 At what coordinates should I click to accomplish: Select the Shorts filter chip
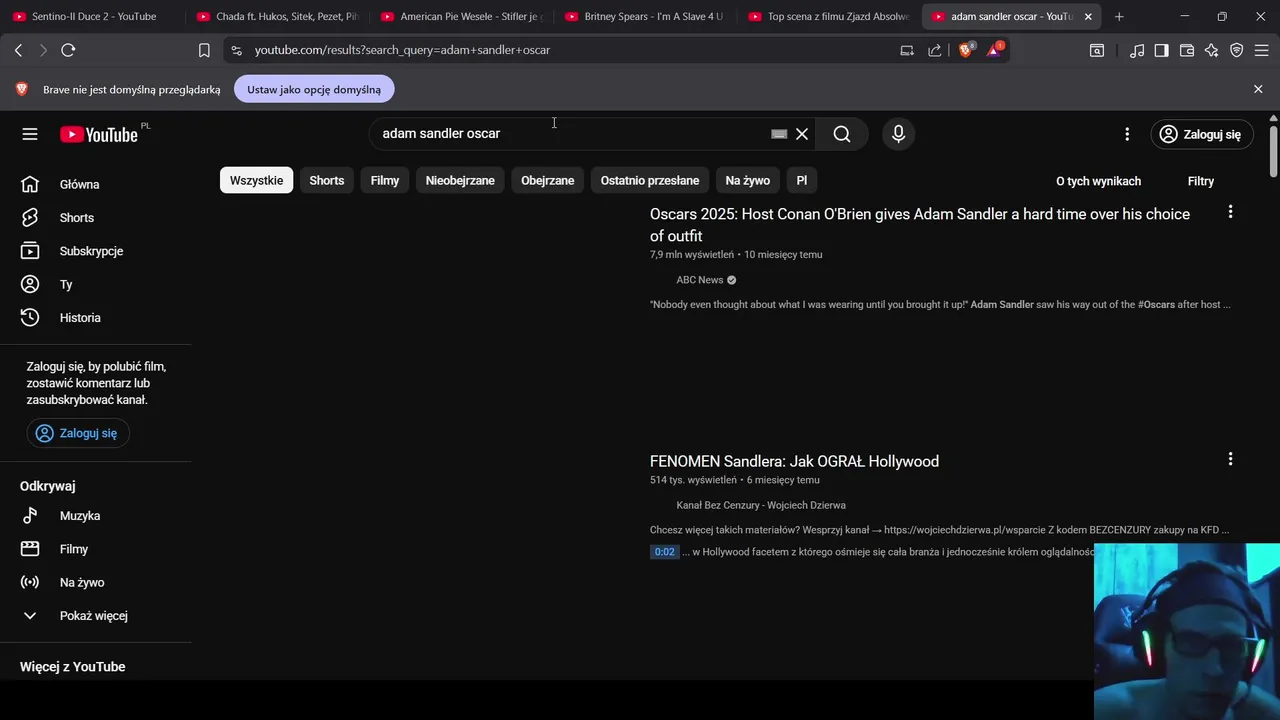[327, 181]
